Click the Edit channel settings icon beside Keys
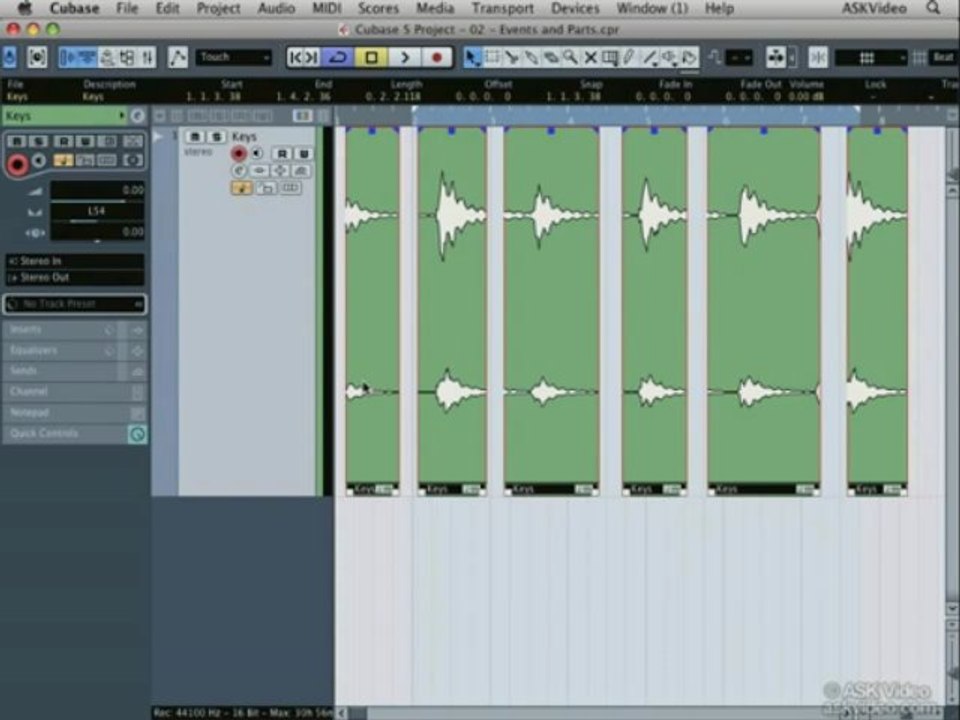This screenshot has width=960, height=720. [138, 115]
